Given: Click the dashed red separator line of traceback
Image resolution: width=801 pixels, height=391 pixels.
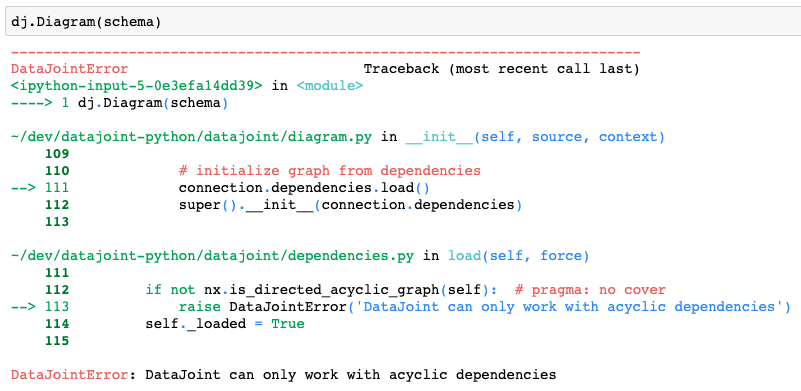Looking at the screenshot, I should tap(325, 52).
